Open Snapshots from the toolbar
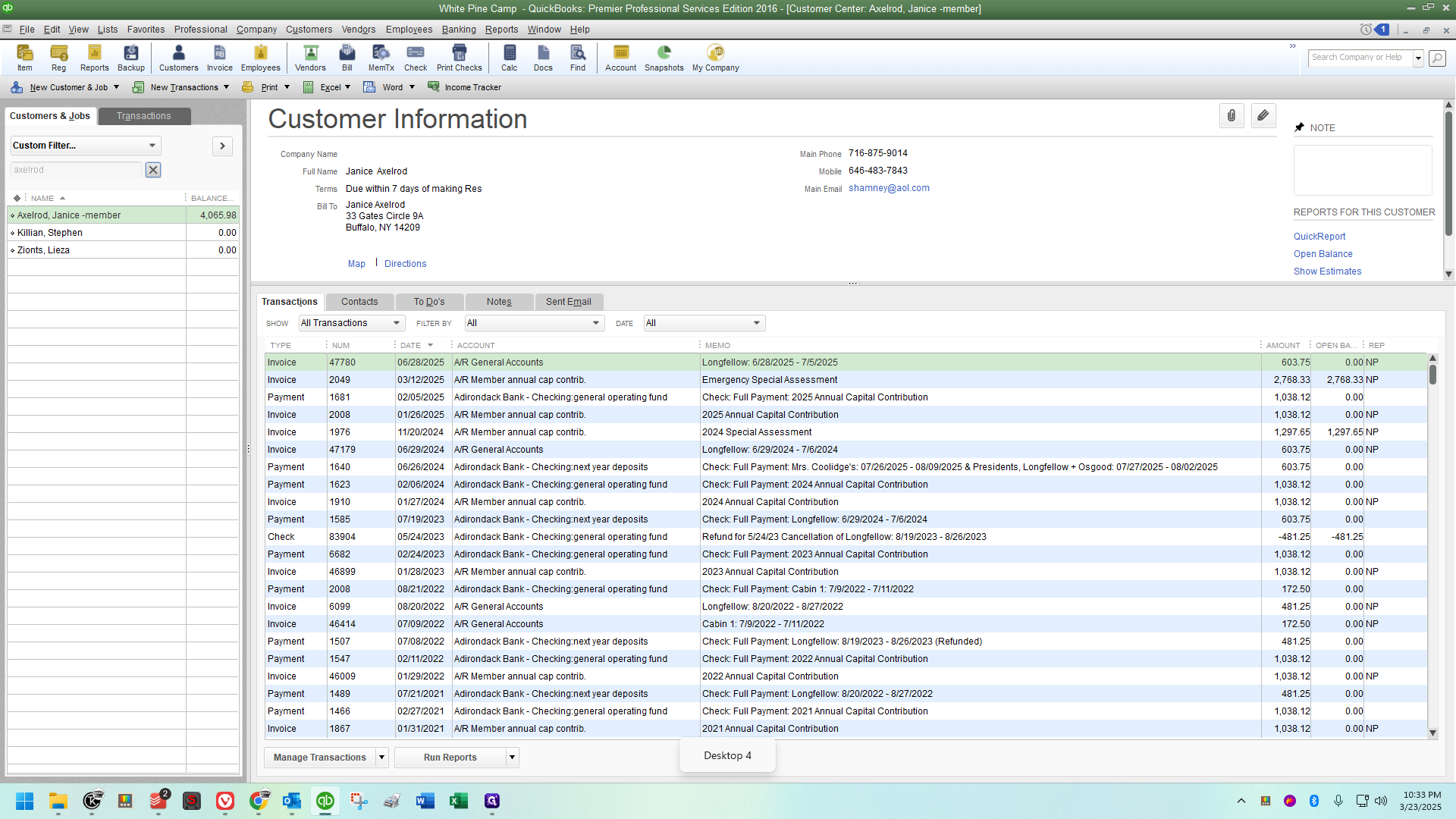This screenshot has width=1456, height=819. pyautogui.click(x=664, y=58)
